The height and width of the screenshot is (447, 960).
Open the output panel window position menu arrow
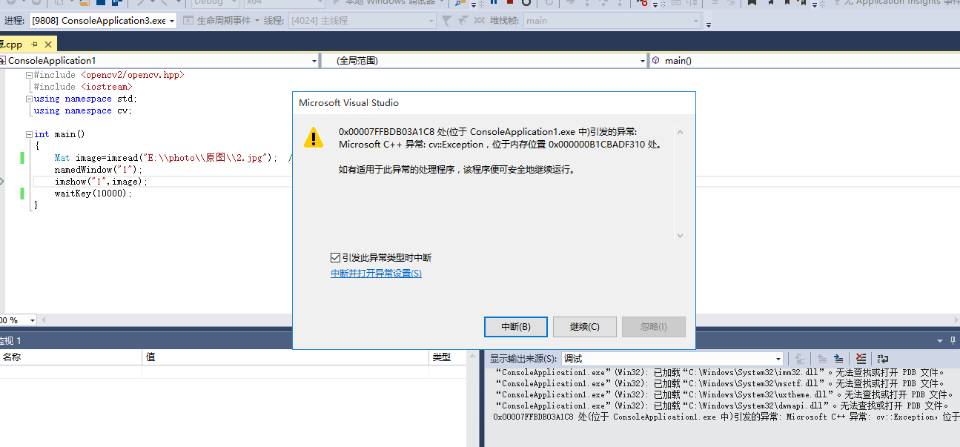940,340
